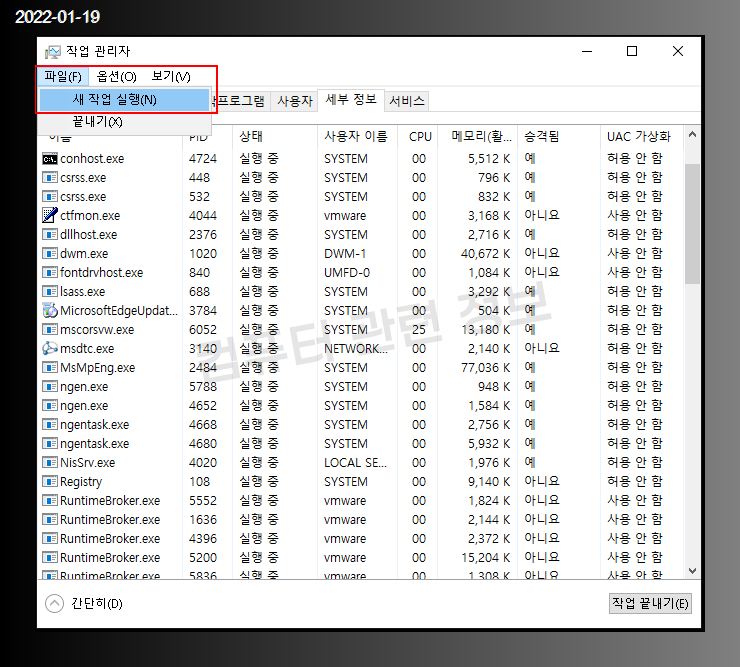Click the scrollbar up arrow

[x=692, y=135]
